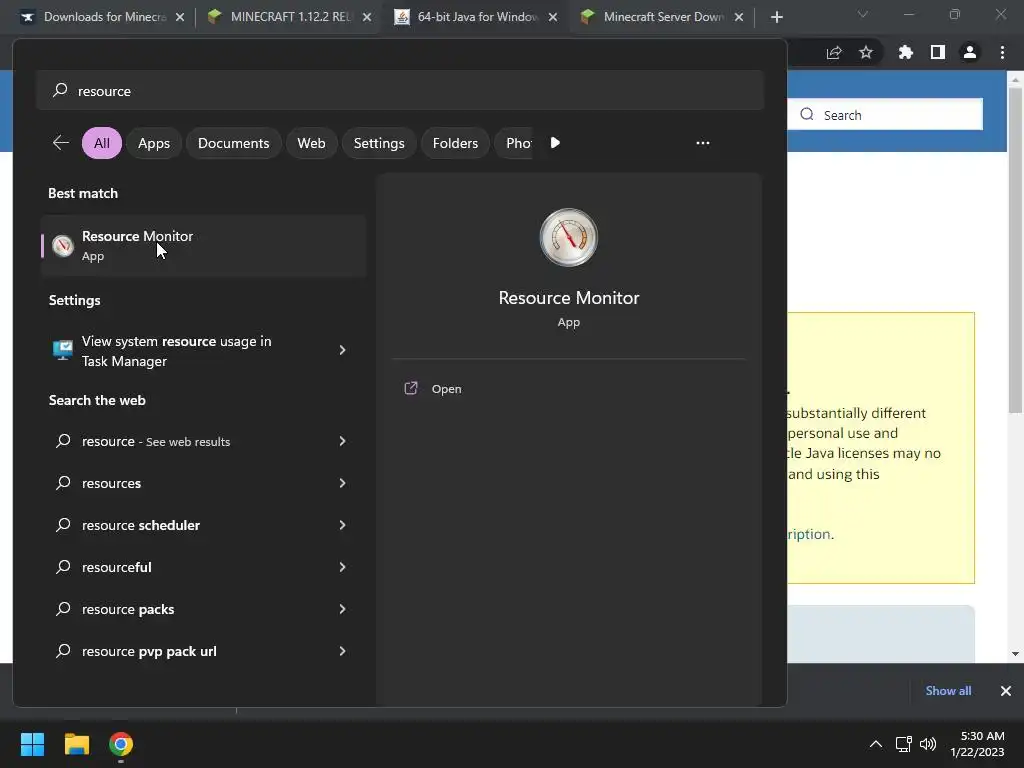Open the three-dots options menu in search

tap(703, 143)
